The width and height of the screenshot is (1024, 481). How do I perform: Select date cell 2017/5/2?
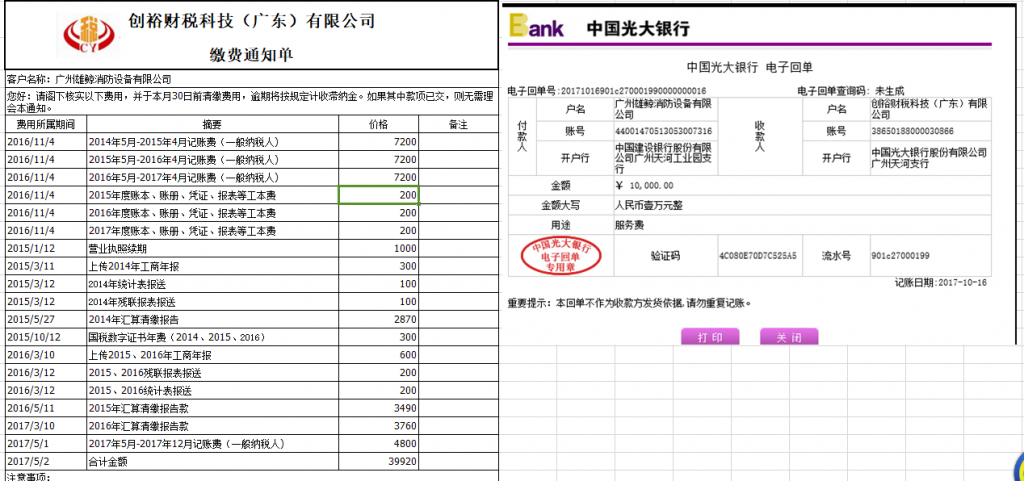coord(46,462)
